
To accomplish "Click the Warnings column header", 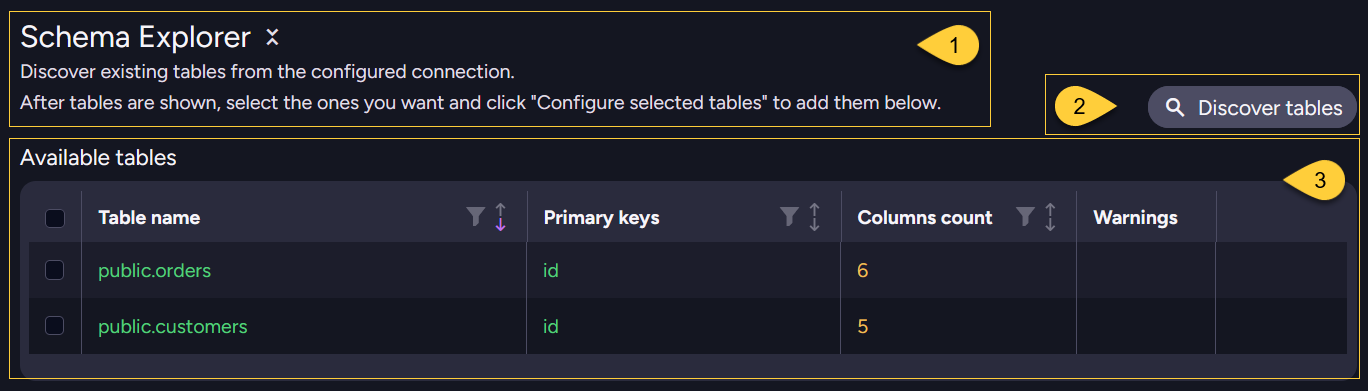I will coord(1135,217).
